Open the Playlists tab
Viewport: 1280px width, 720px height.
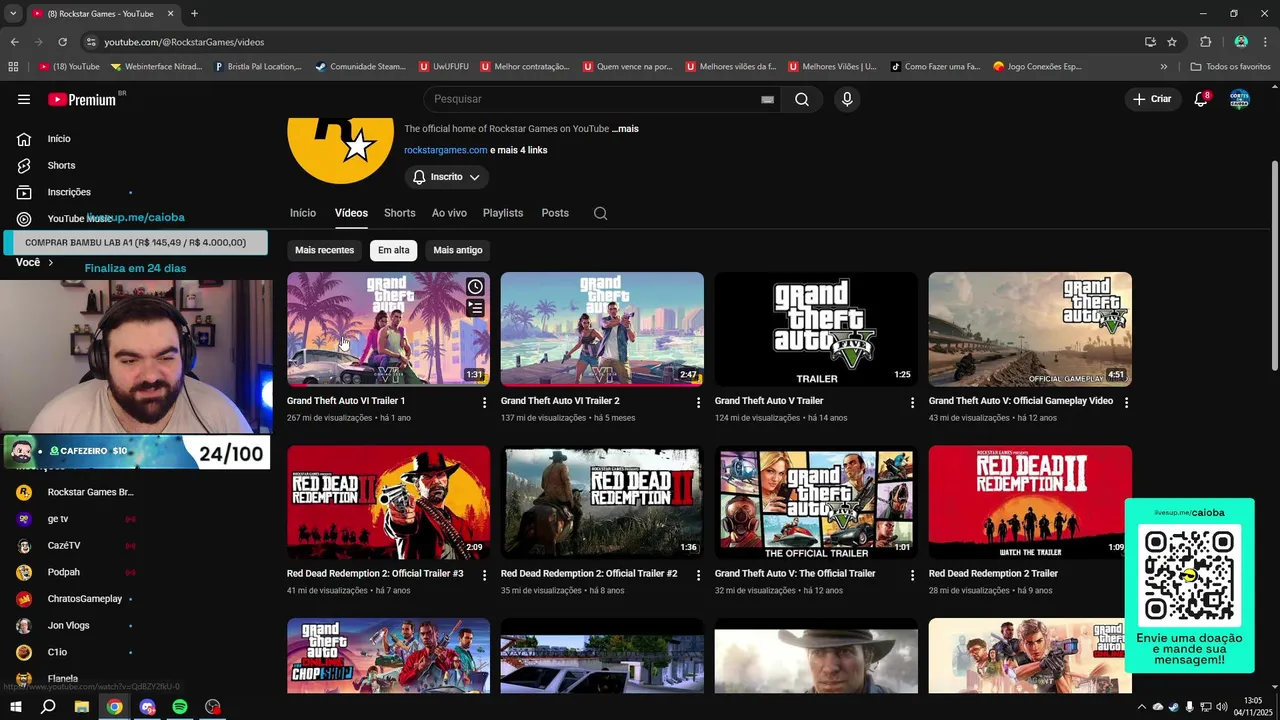point(503,213)
